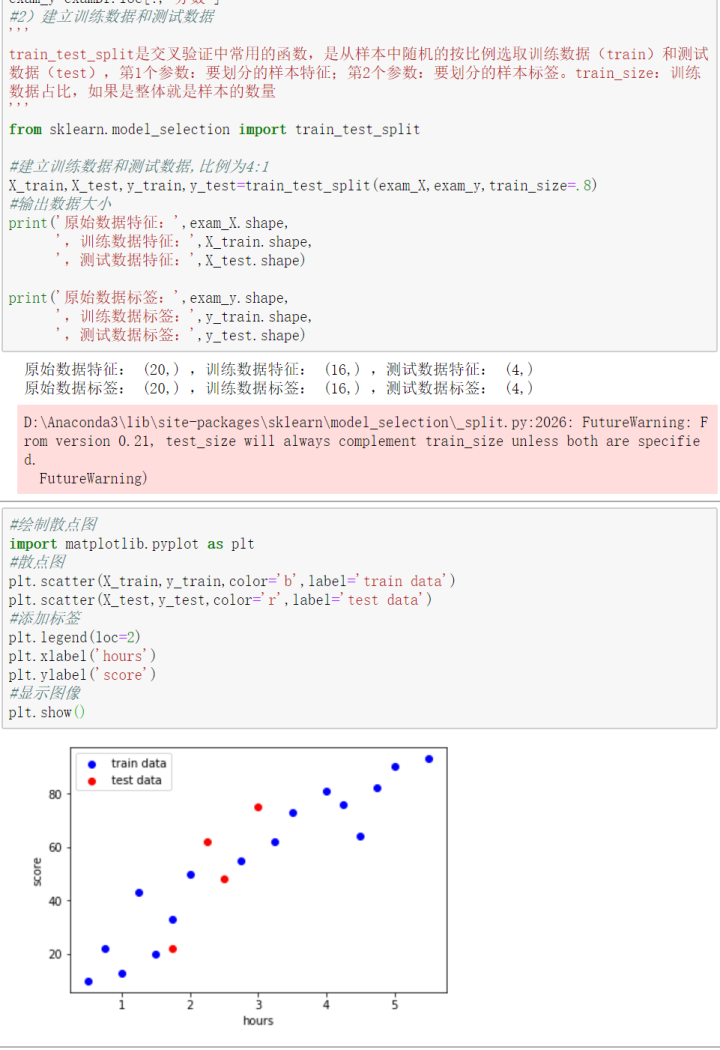The image size is (720, 1050).
Task: Click the plt.ylabel('score') code line
Action: click(82, 674)
